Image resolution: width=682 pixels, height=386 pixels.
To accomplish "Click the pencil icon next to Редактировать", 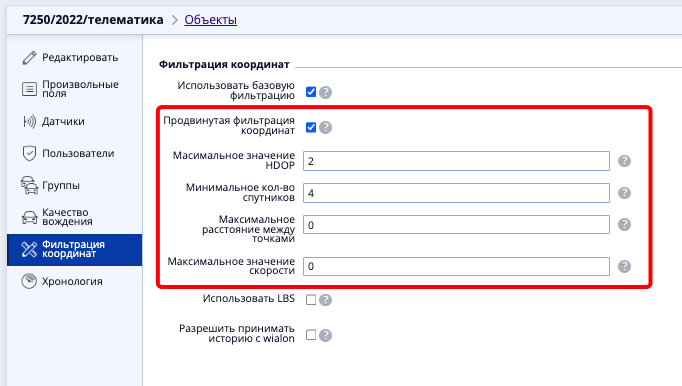I will click(29, 57).
